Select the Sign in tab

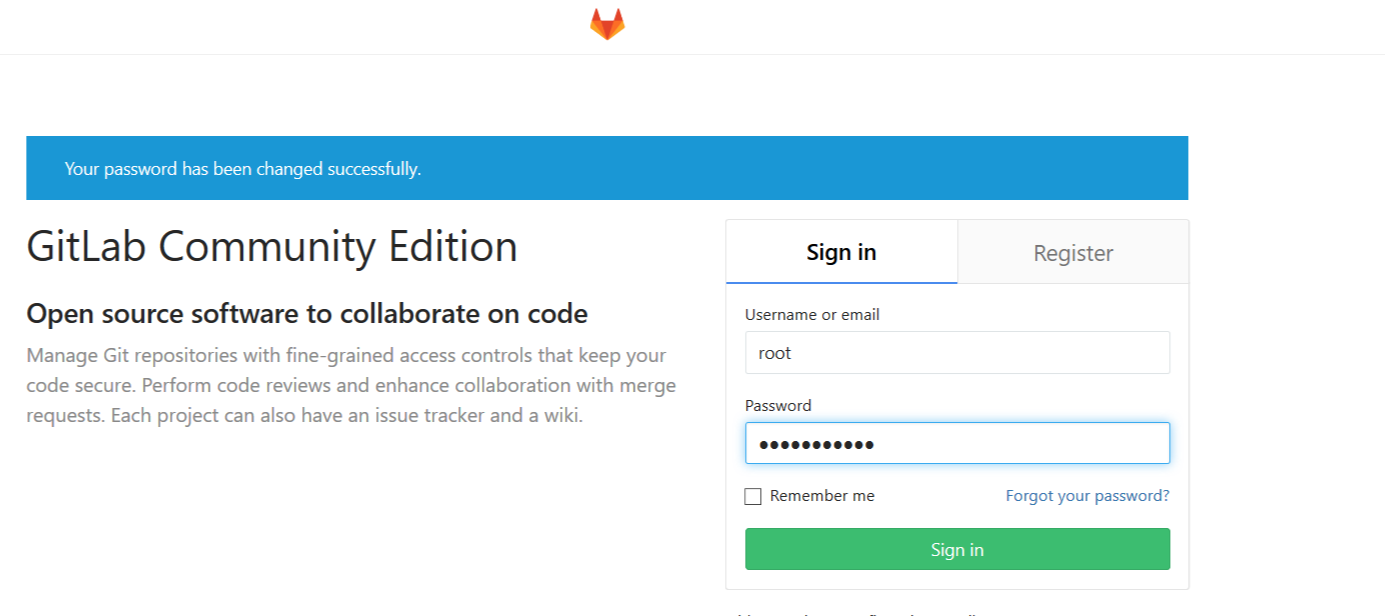click(841, 253)
